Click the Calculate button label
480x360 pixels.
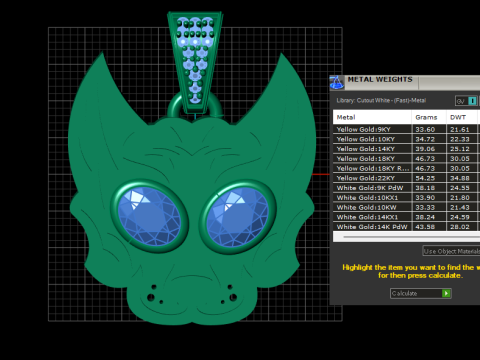coord(404,293)
